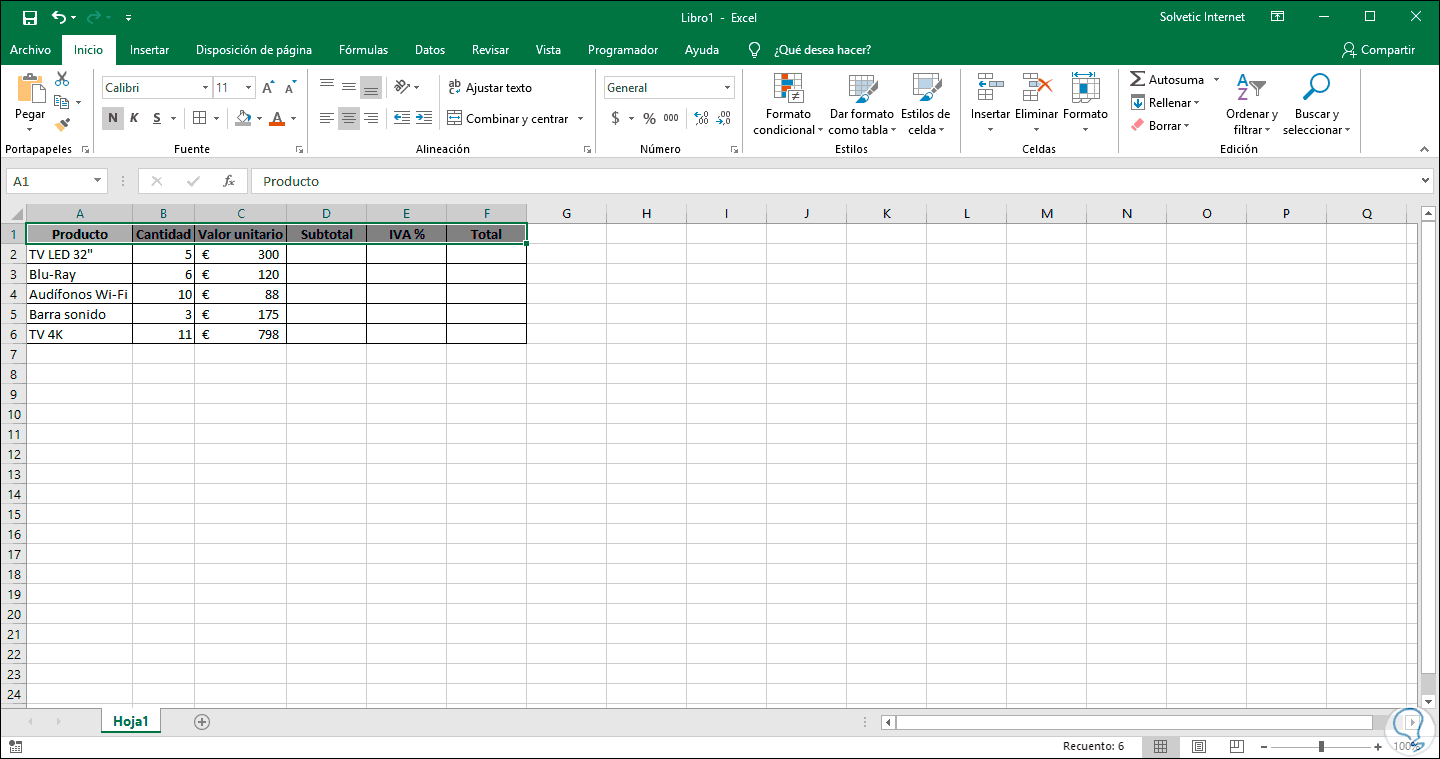
Task: Apply bold formatting with the Negrita icon
Action: [112, 117]
